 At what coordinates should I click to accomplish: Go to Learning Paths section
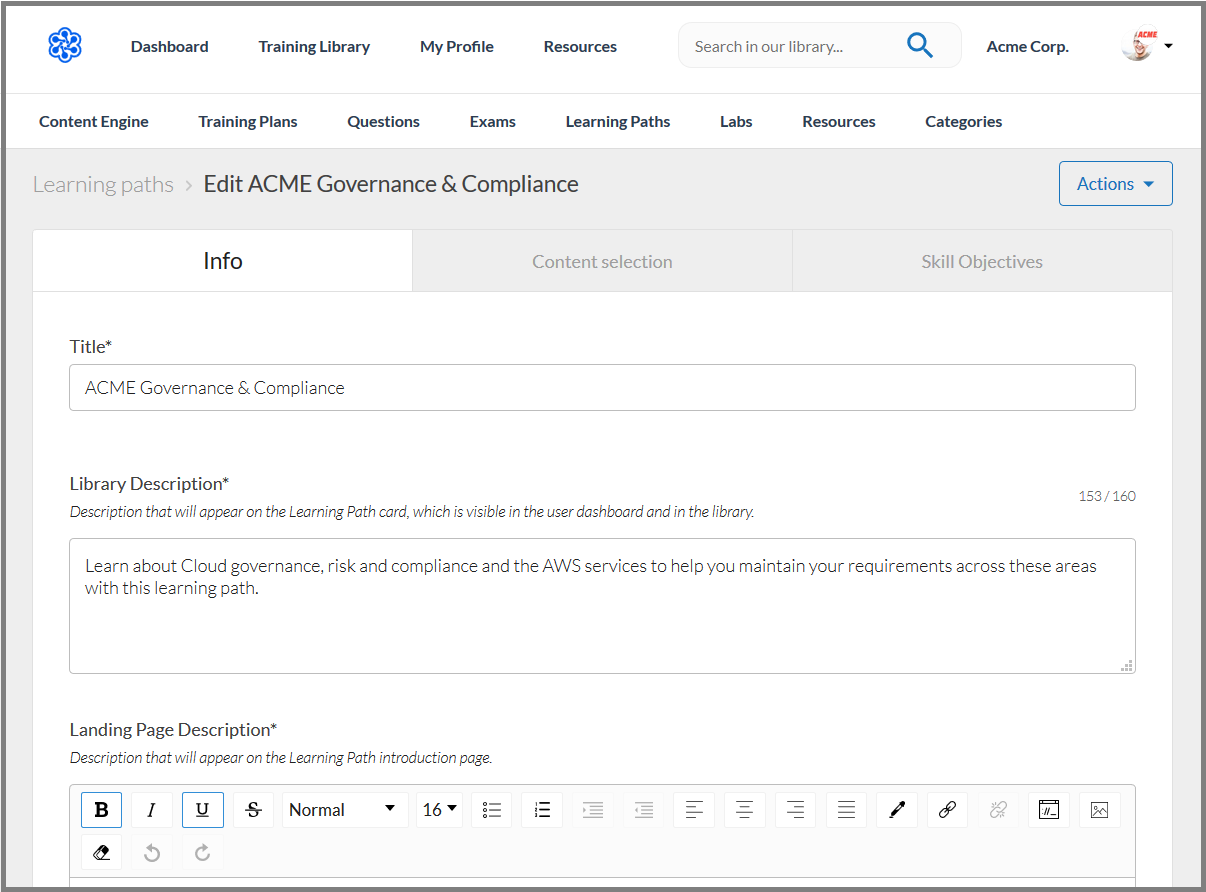point(618,121)
